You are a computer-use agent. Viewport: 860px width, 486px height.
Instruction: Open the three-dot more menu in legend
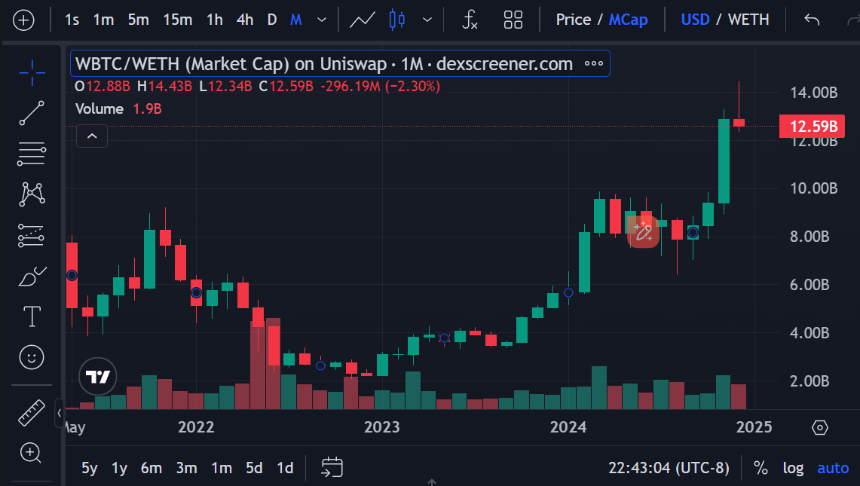[593, 64]
